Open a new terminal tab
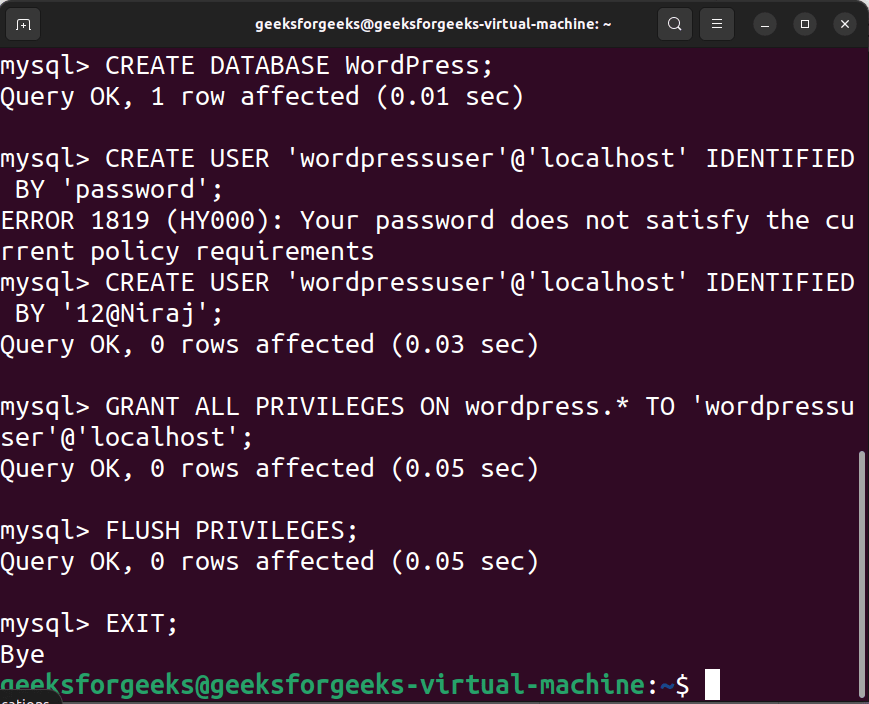Image resolution: width=869 pixels, height=704 pixels. click(x=24, y=23)
